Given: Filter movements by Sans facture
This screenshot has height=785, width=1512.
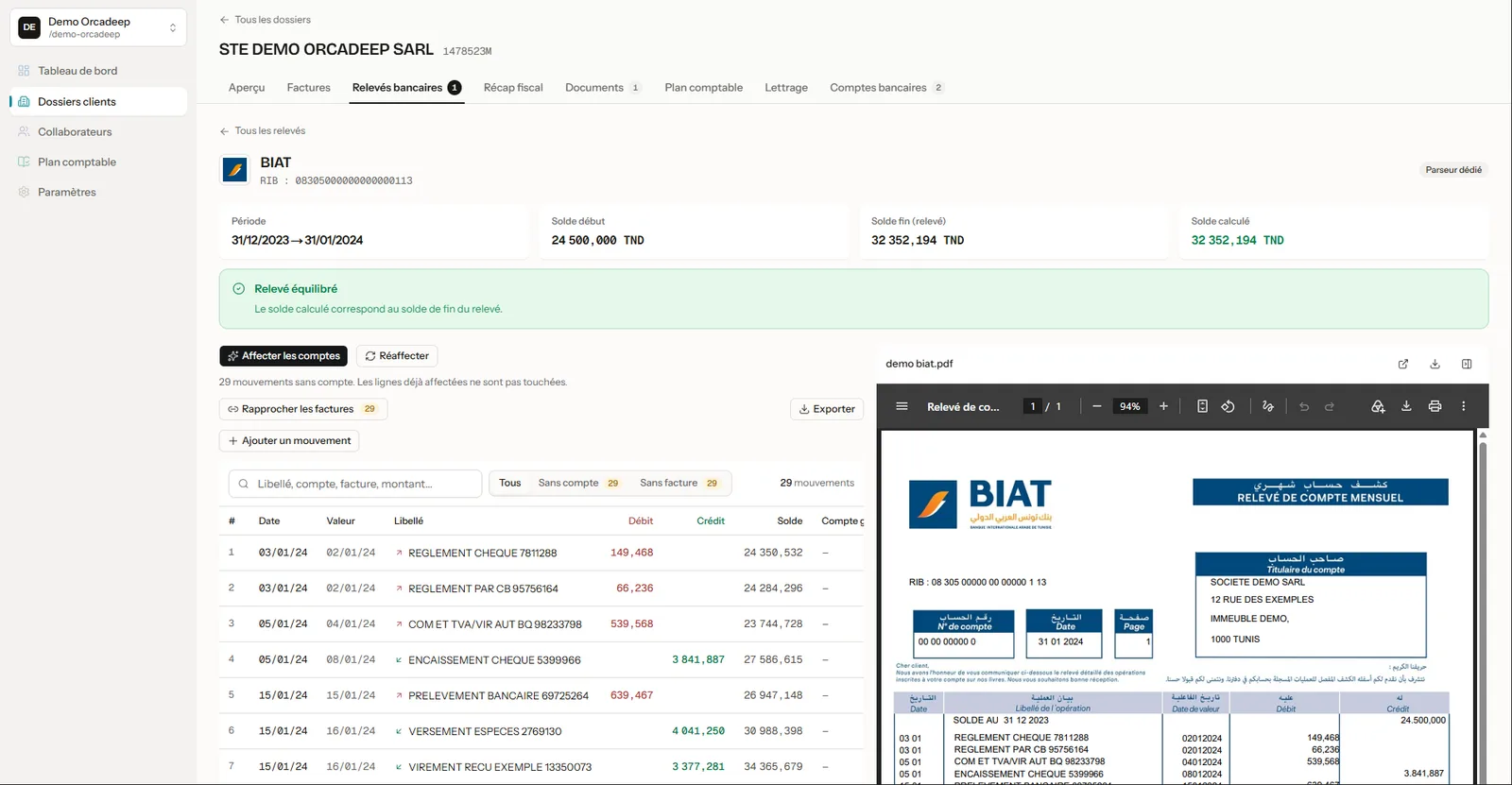Looking at the screenshot, I should 679,483.
